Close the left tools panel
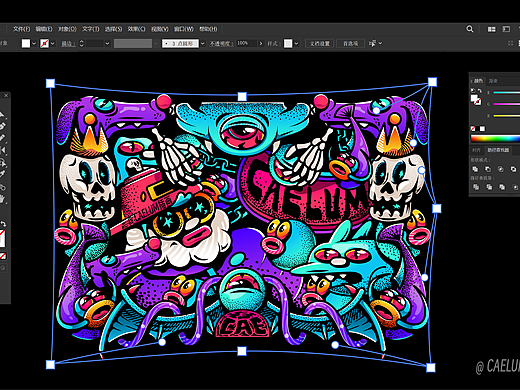This screenshot has width=520, height=390. [x=6, y=96]
